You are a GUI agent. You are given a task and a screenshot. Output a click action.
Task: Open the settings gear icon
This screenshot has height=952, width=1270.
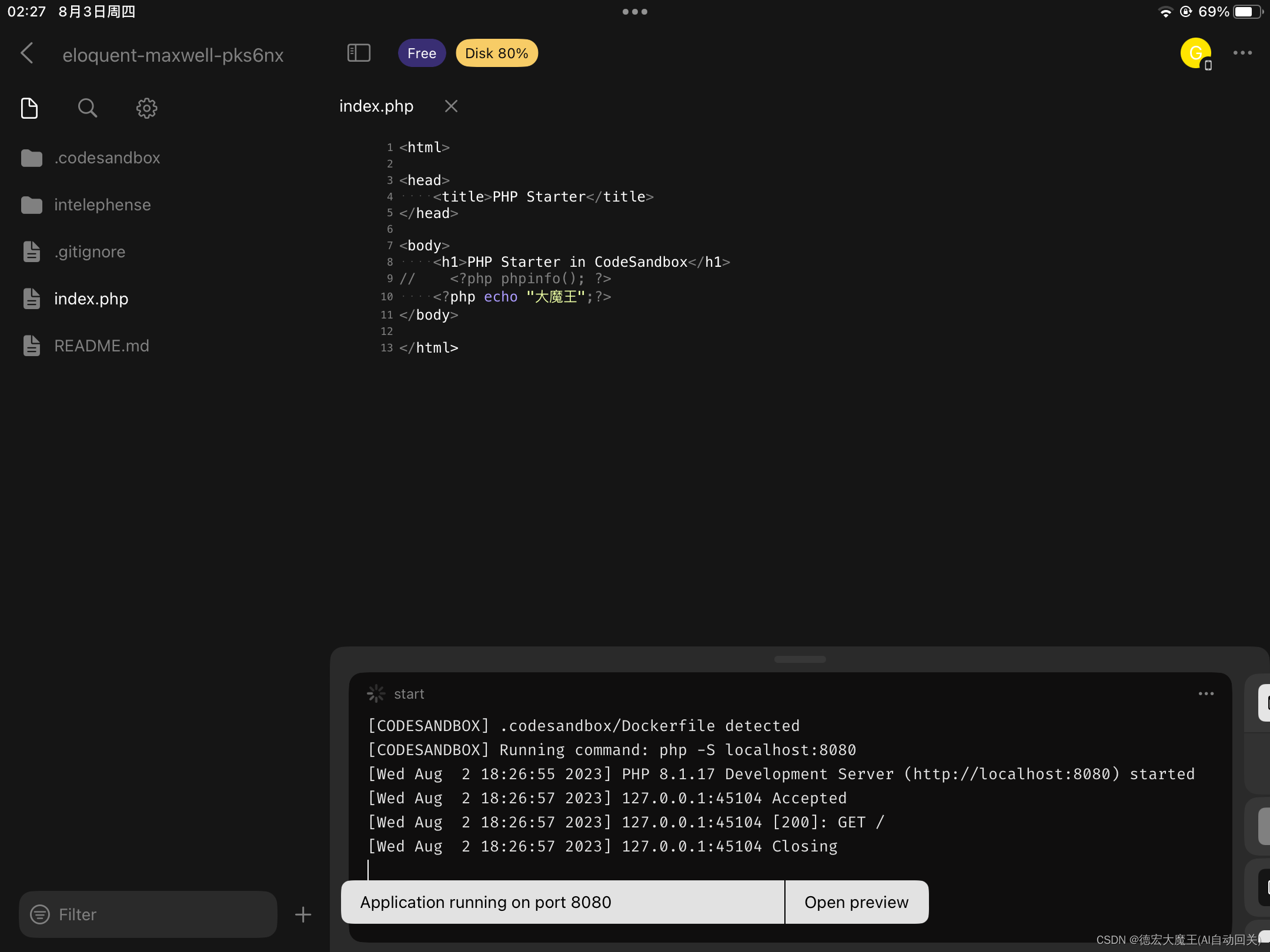click(x=146, y=108)
